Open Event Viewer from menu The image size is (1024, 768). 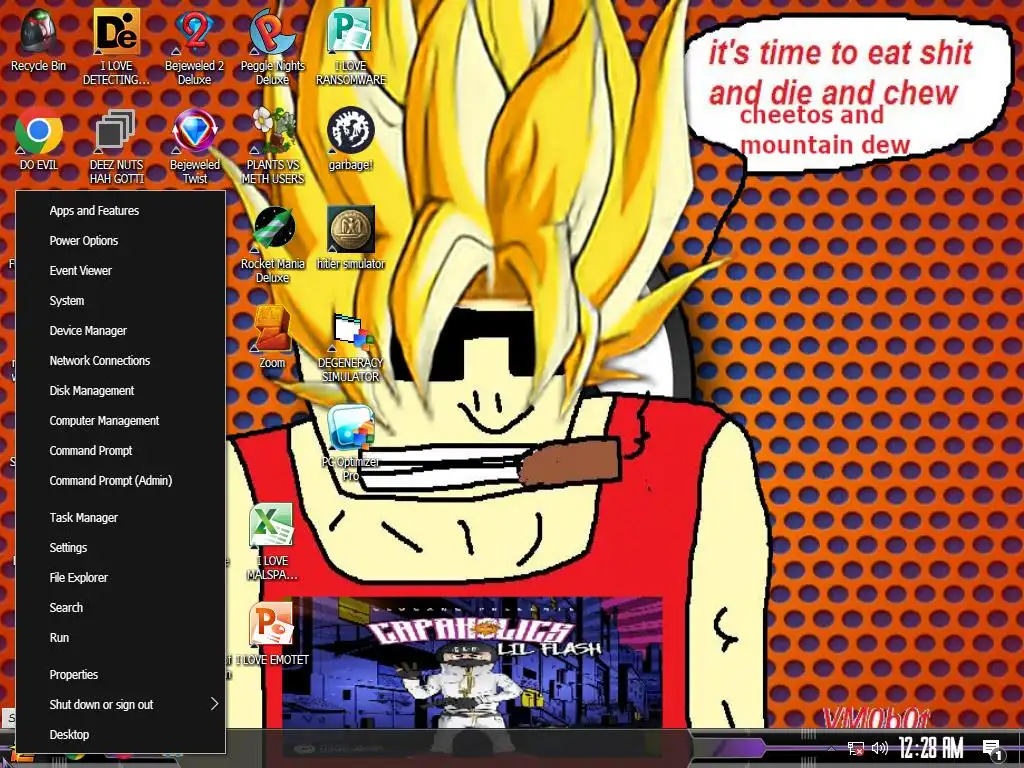[121, 270]
